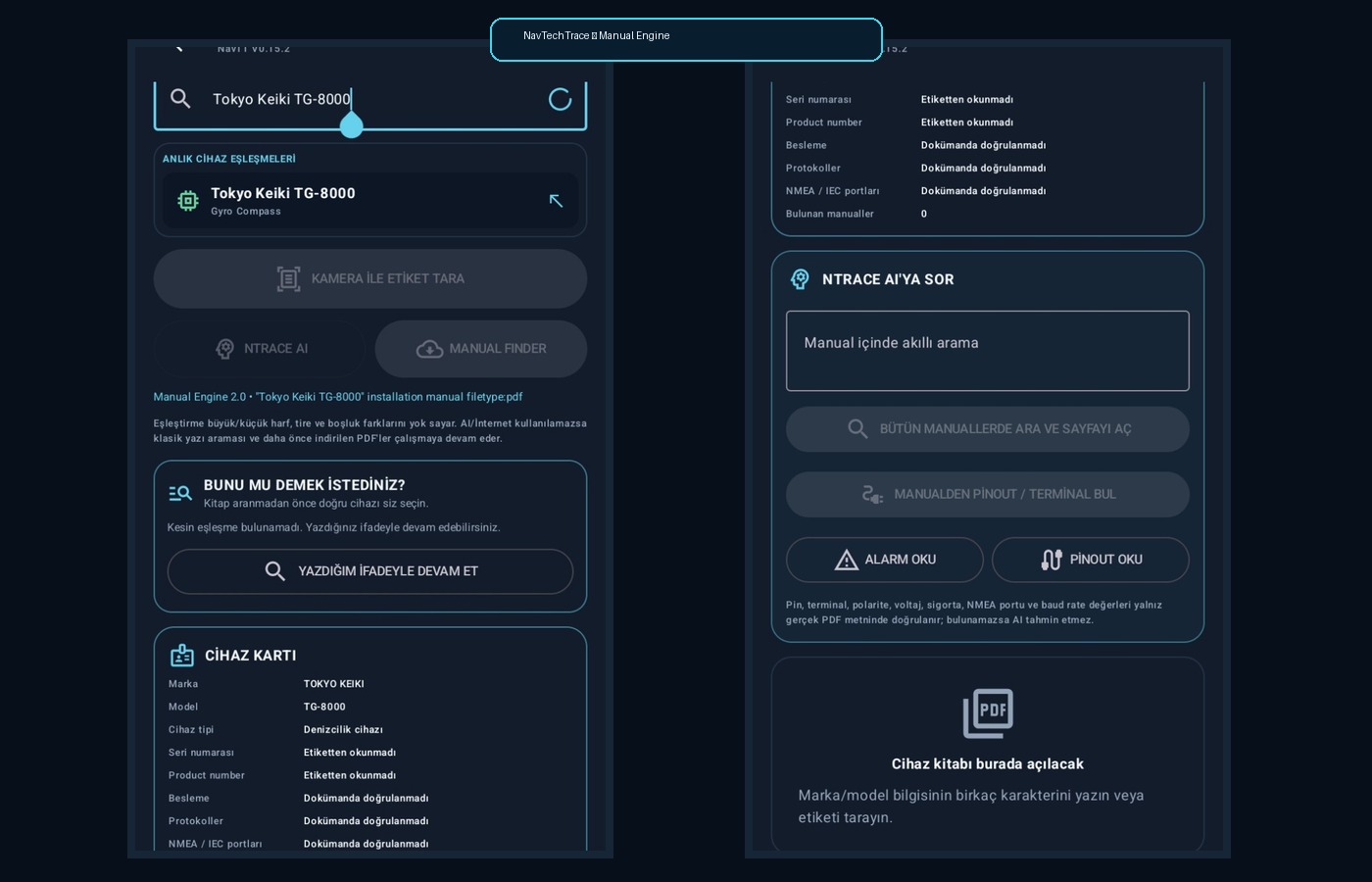
Task: Click the TG-8000 value in Model row
Action: pyautogui.click(x=324, y=707)
